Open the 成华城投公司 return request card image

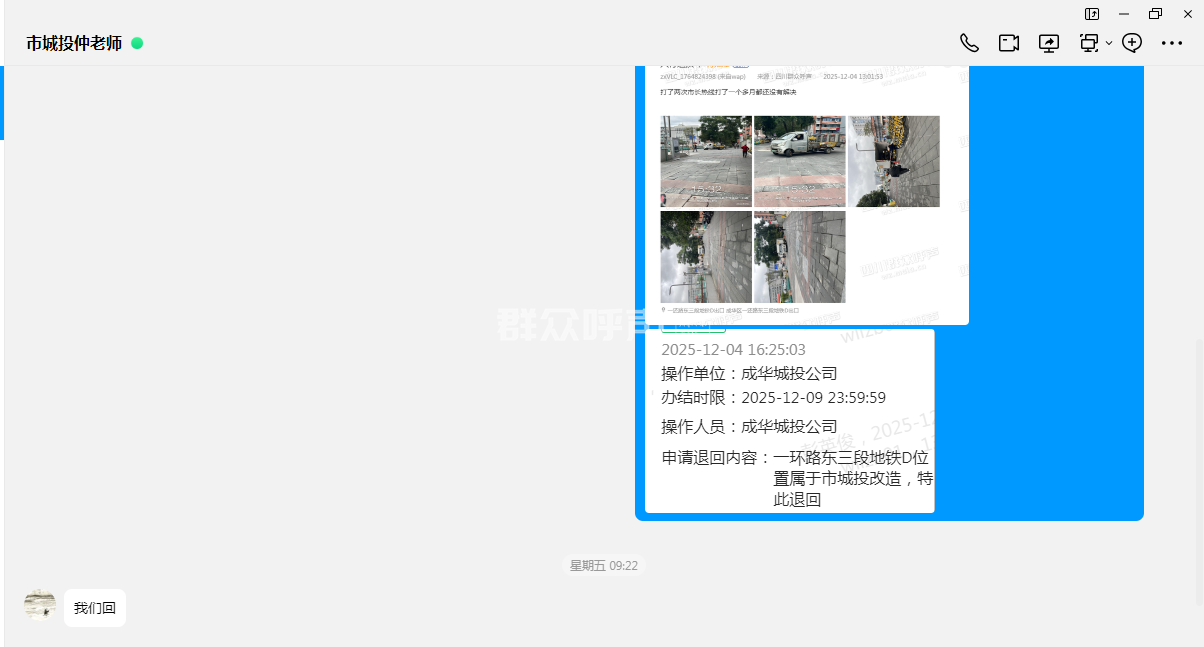(789, 422)
